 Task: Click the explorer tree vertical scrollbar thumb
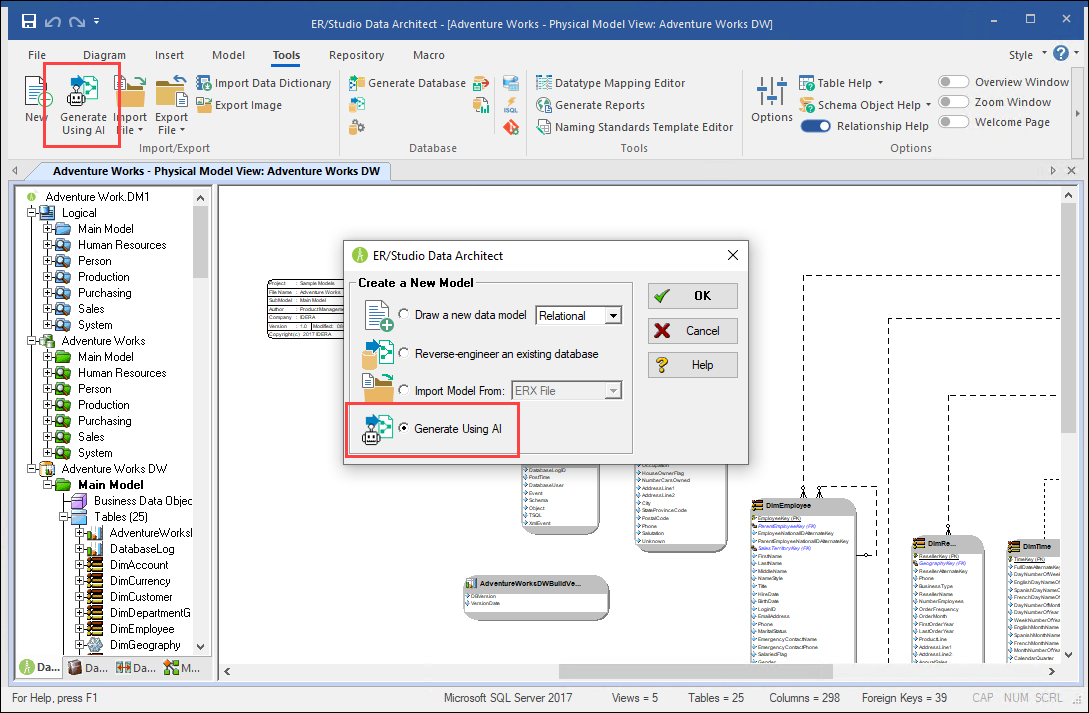pyautogui.click(x=201, y=241)
